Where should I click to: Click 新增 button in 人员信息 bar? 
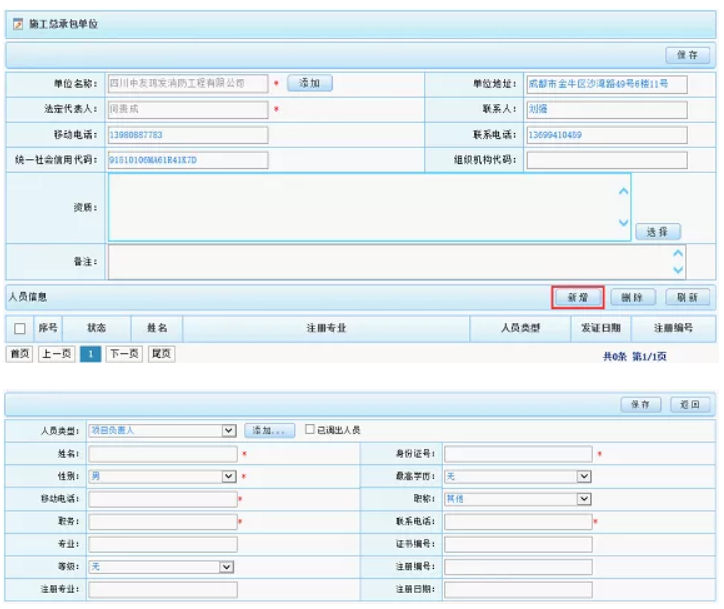[x=577, y=297]
